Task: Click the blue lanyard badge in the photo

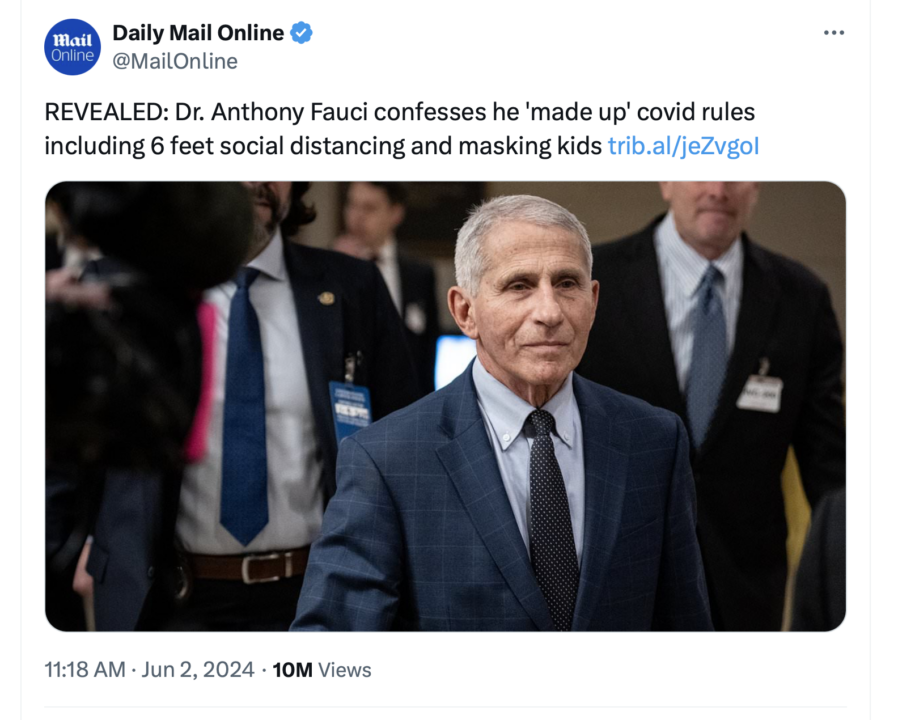Action: pos(350,410)
